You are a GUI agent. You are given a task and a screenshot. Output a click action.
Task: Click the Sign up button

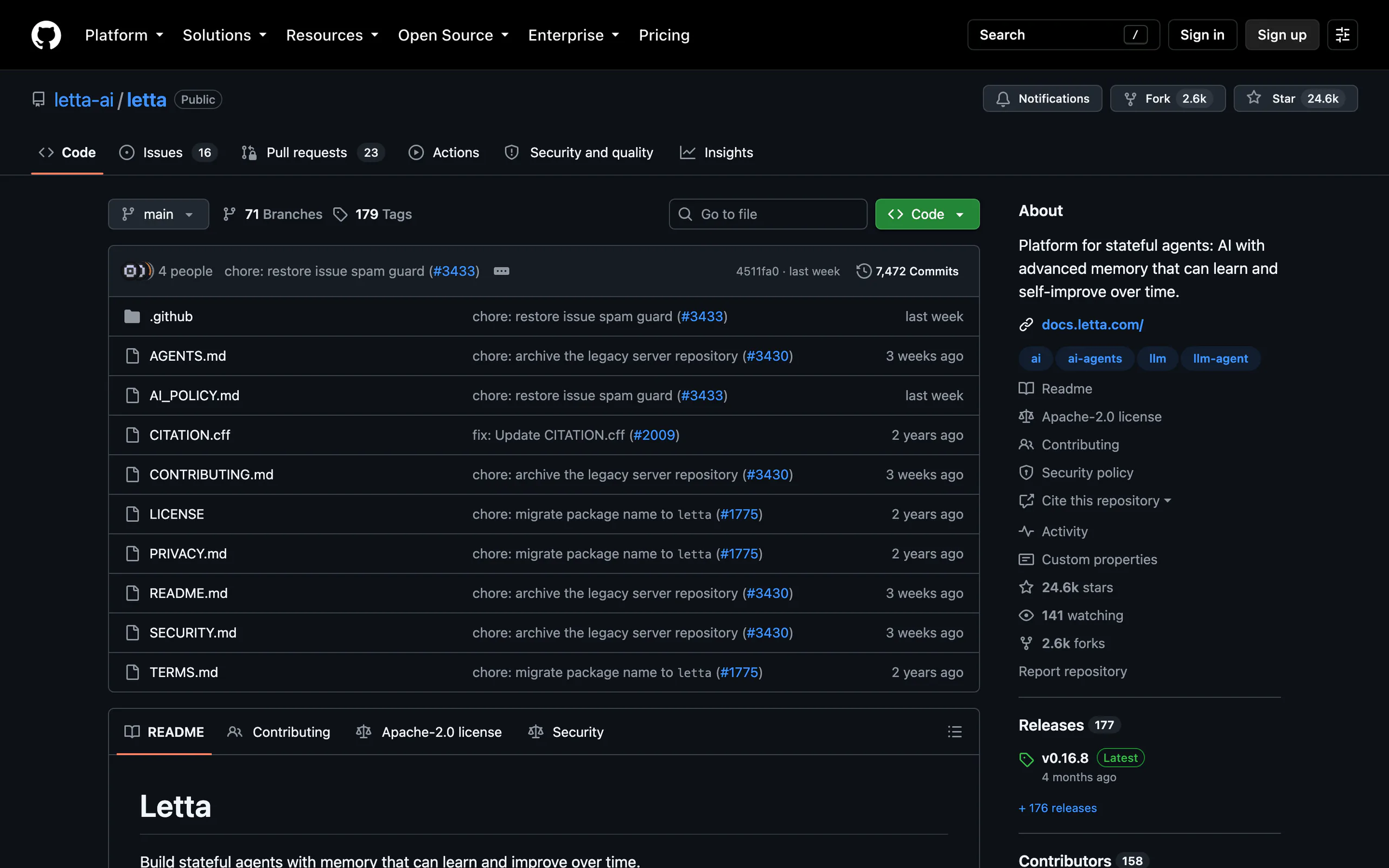pos(1282,35)
